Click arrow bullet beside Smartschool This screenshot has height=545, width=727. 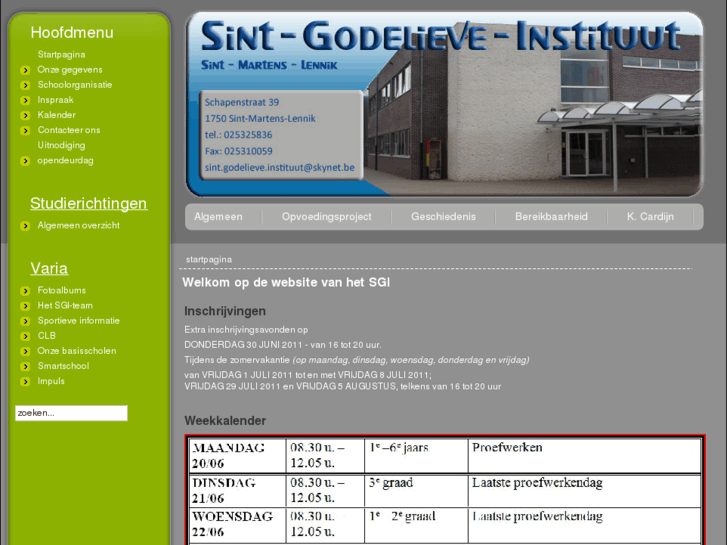(25, 366)
